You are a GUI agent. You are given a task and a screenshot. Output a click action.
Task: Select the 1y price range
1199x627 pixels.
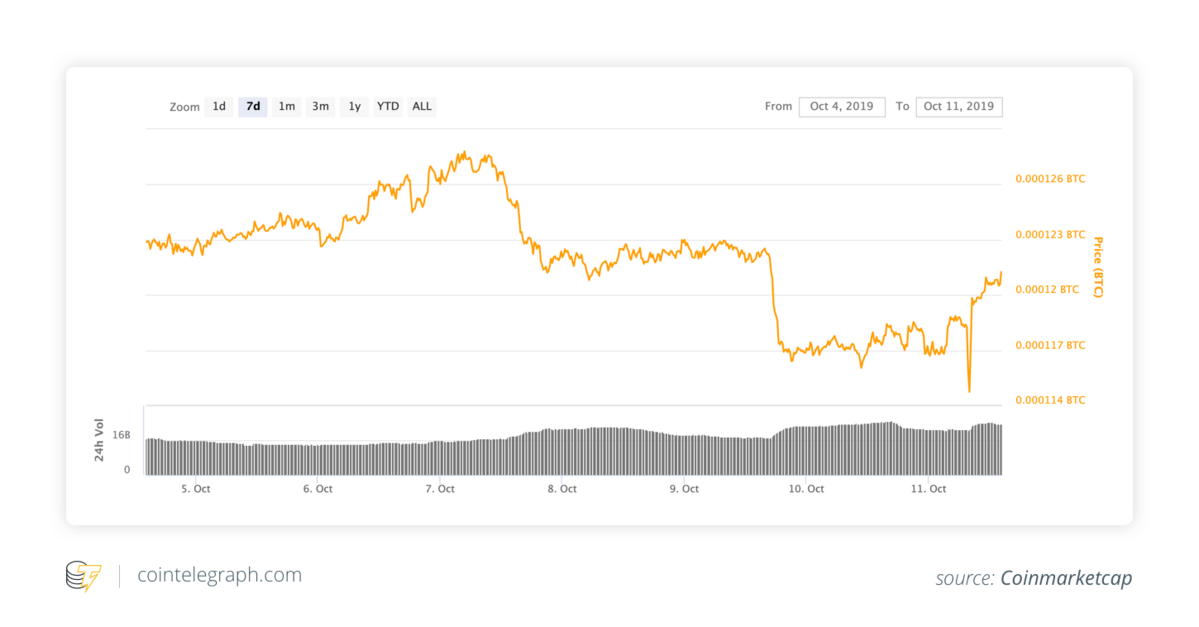point(353,106)
